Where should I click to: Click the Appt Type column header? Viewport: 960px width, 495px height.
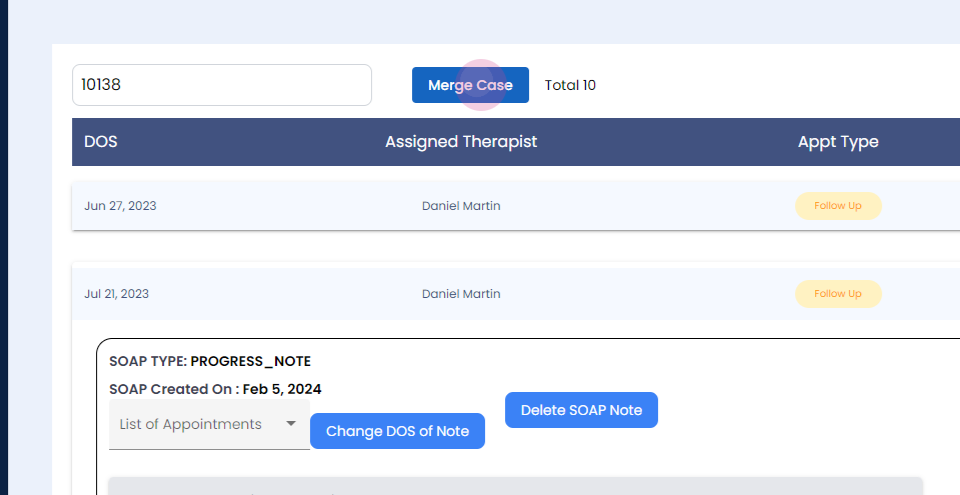[x=838, y=142]
